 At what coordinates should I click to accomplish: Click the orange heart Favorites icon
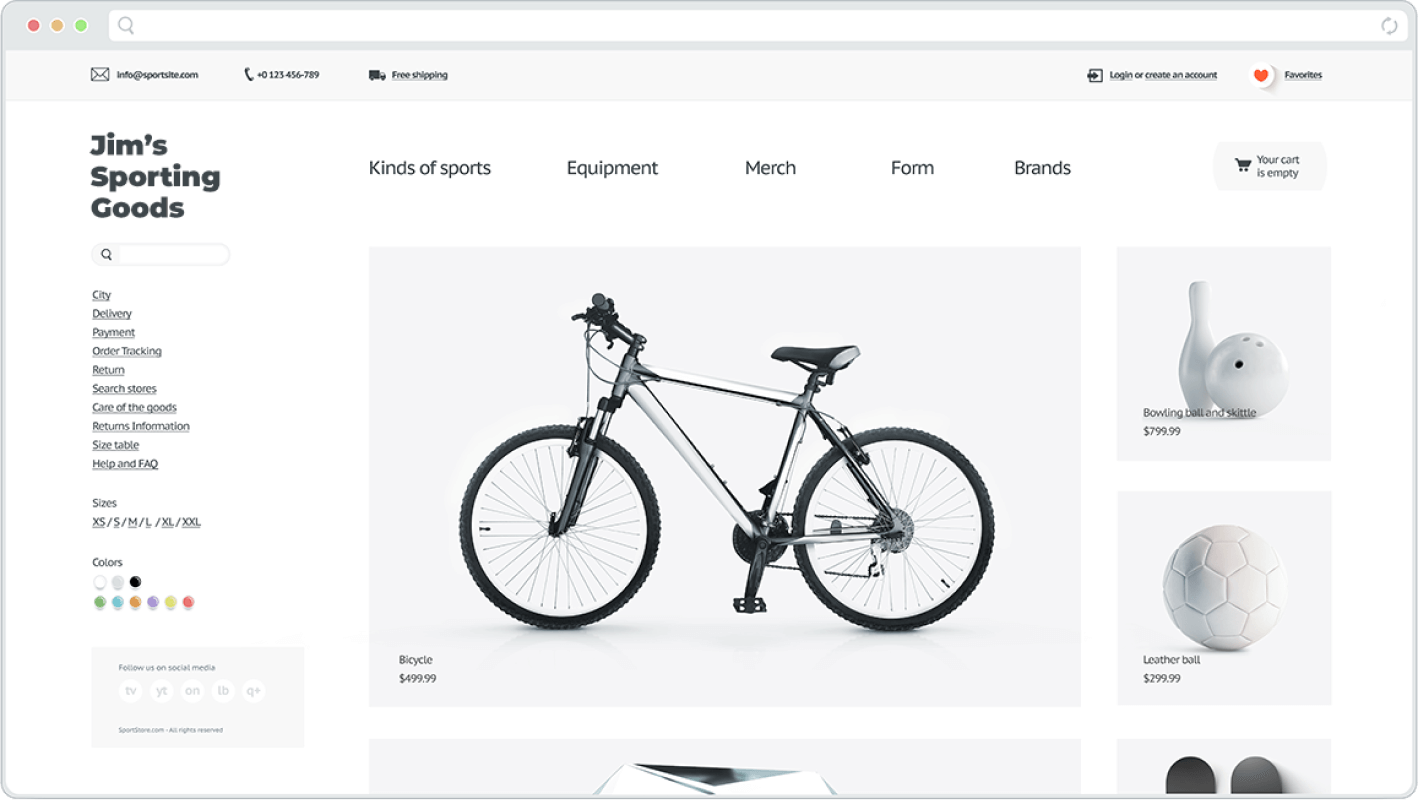pyautogui.click(x=1261, y=75)
